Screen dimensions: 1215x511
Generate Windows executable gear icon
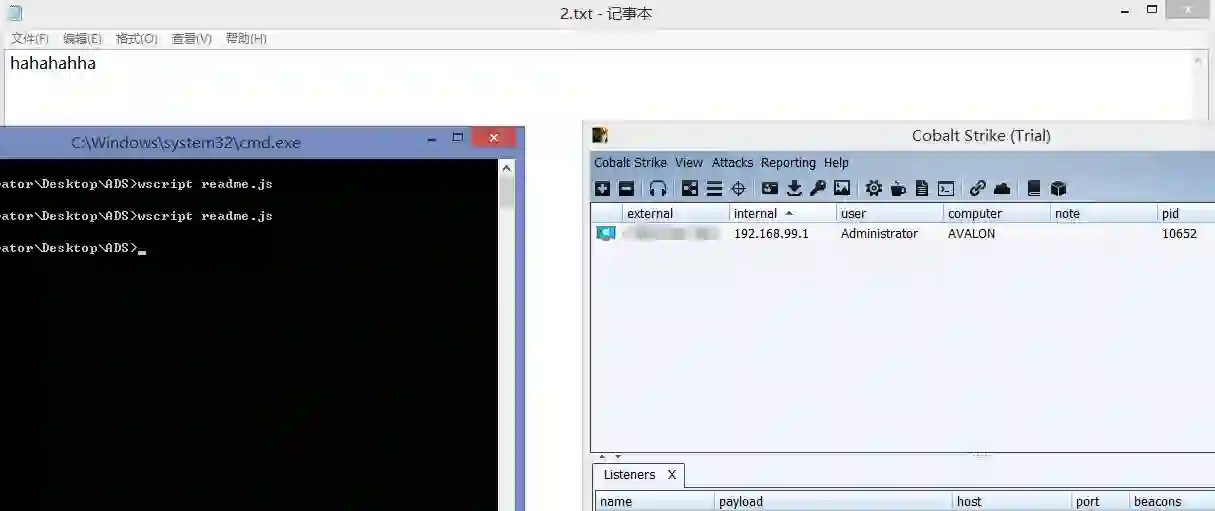coord(874,188)
